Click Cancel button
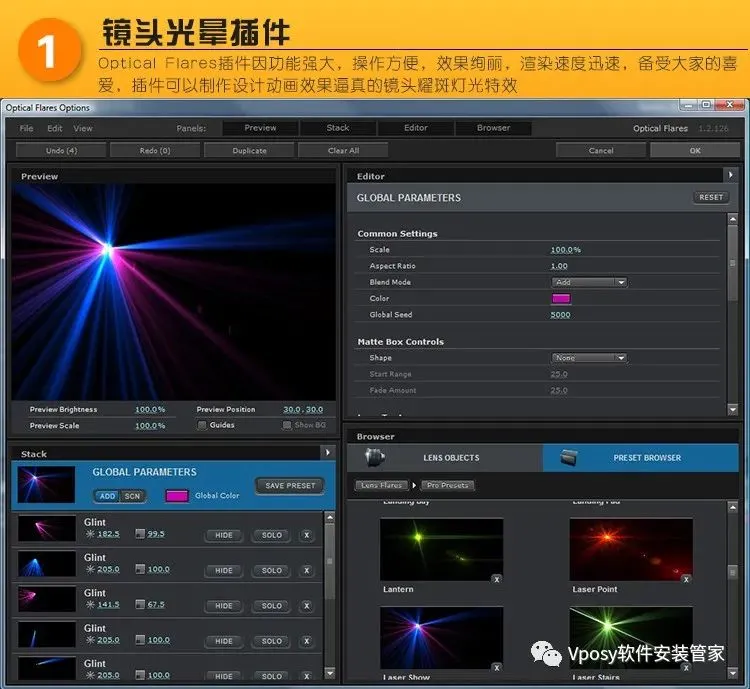Viewport: 750px width, 689px height. point(601,150)
